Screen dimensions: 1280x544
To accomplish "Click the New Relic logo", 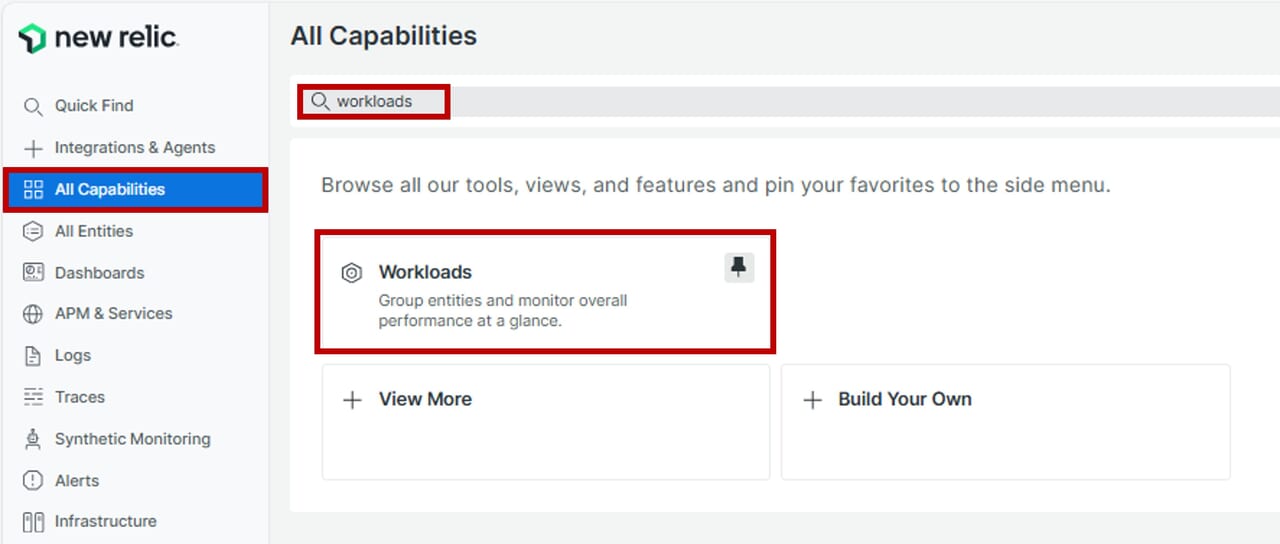I will tap(98, 39).
